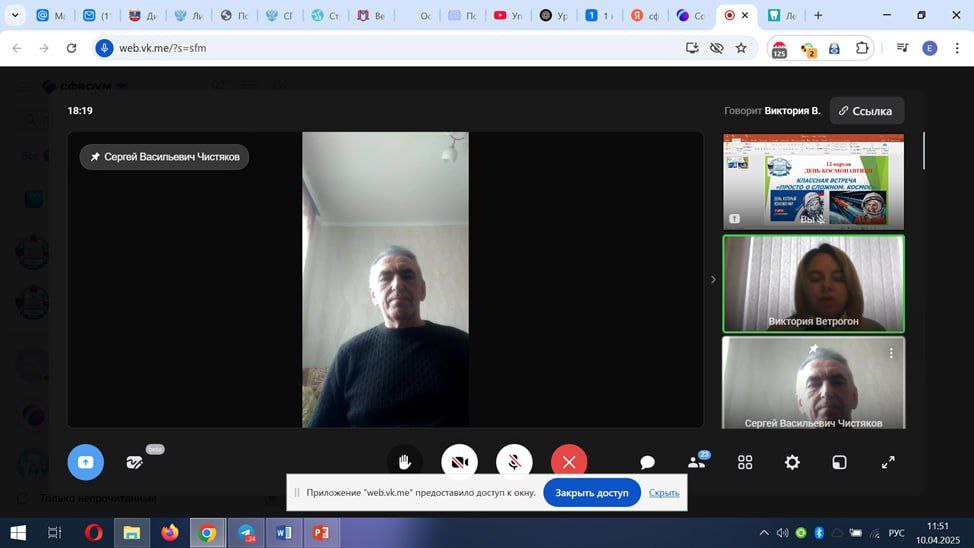Open a new browser tab
The width and height of the screenshot is (974, 548).
pos(818,16)
